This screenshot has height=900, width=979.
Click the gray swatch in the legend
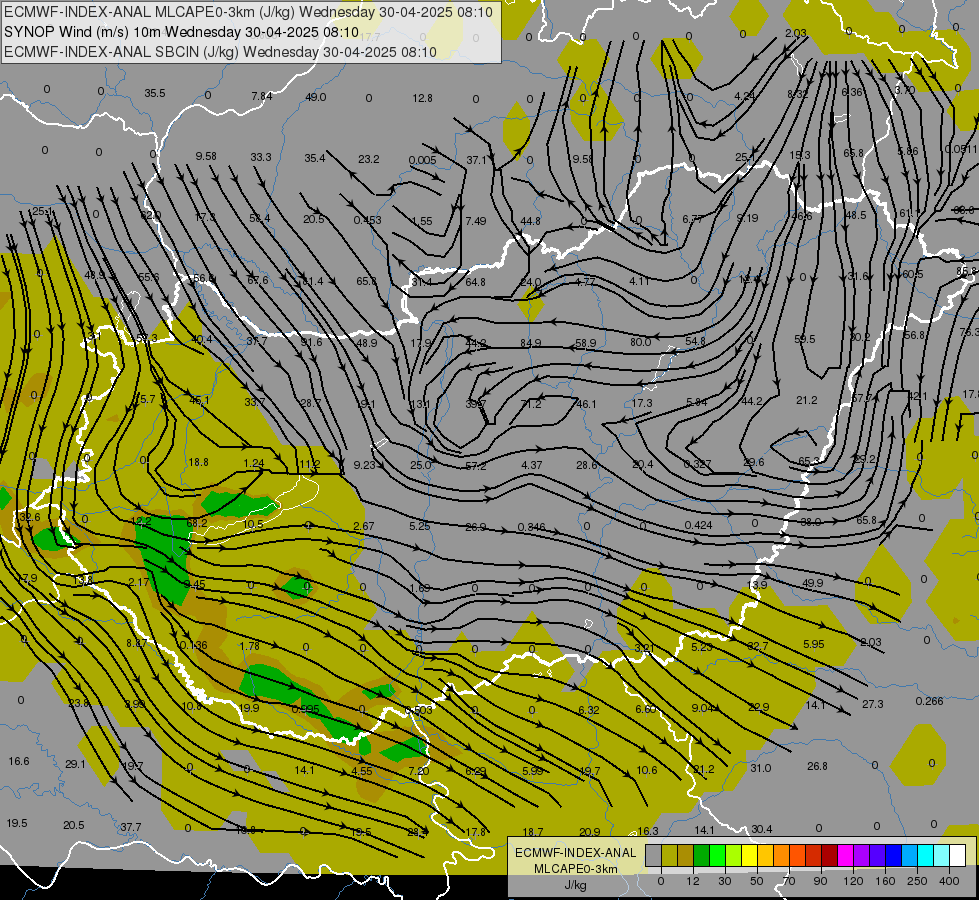coord(653,856)
